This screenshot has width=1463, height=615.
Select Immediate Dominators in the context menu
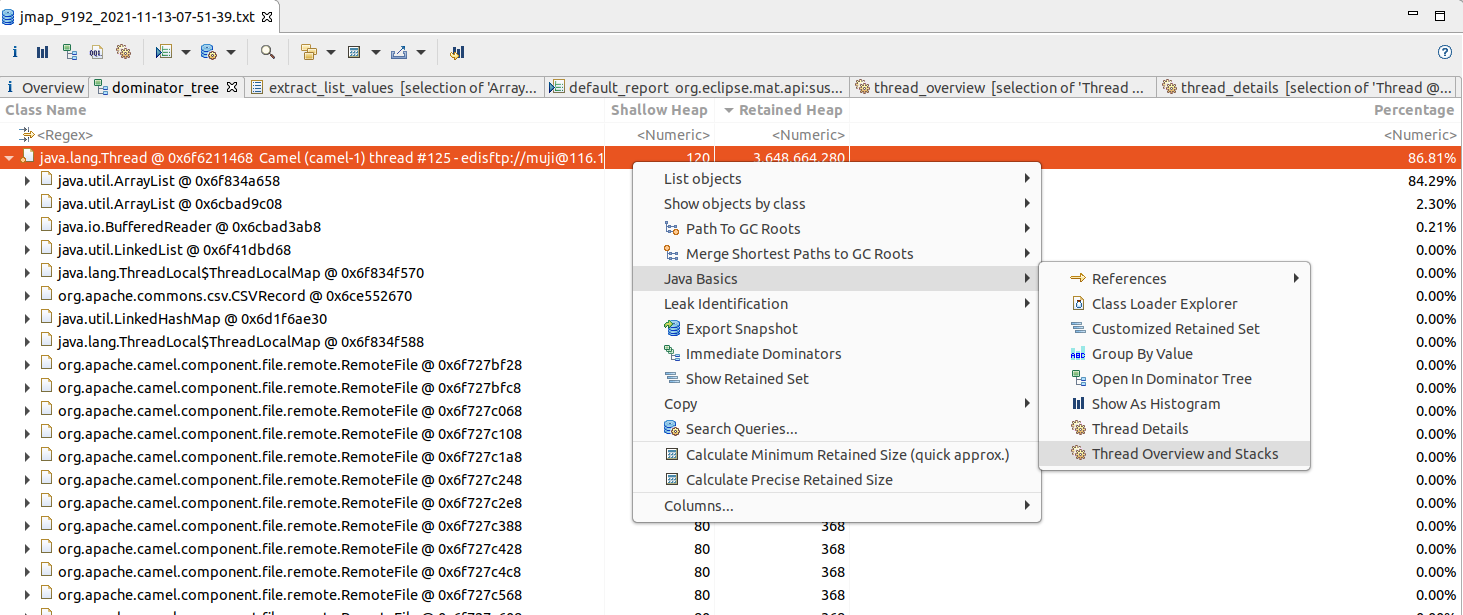pos(837,354)
